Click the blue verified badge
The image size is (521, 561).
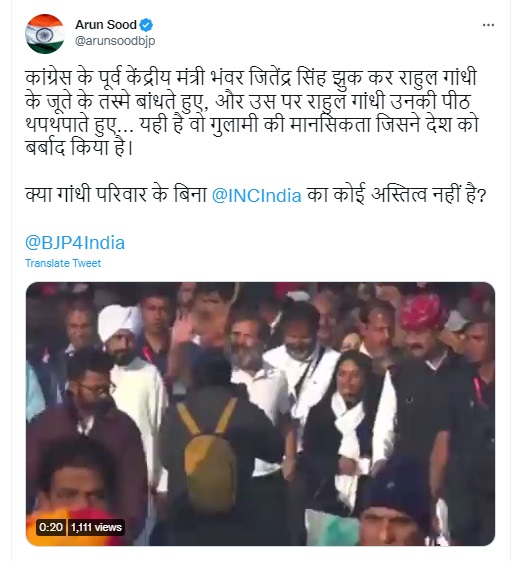click(146, 25)
